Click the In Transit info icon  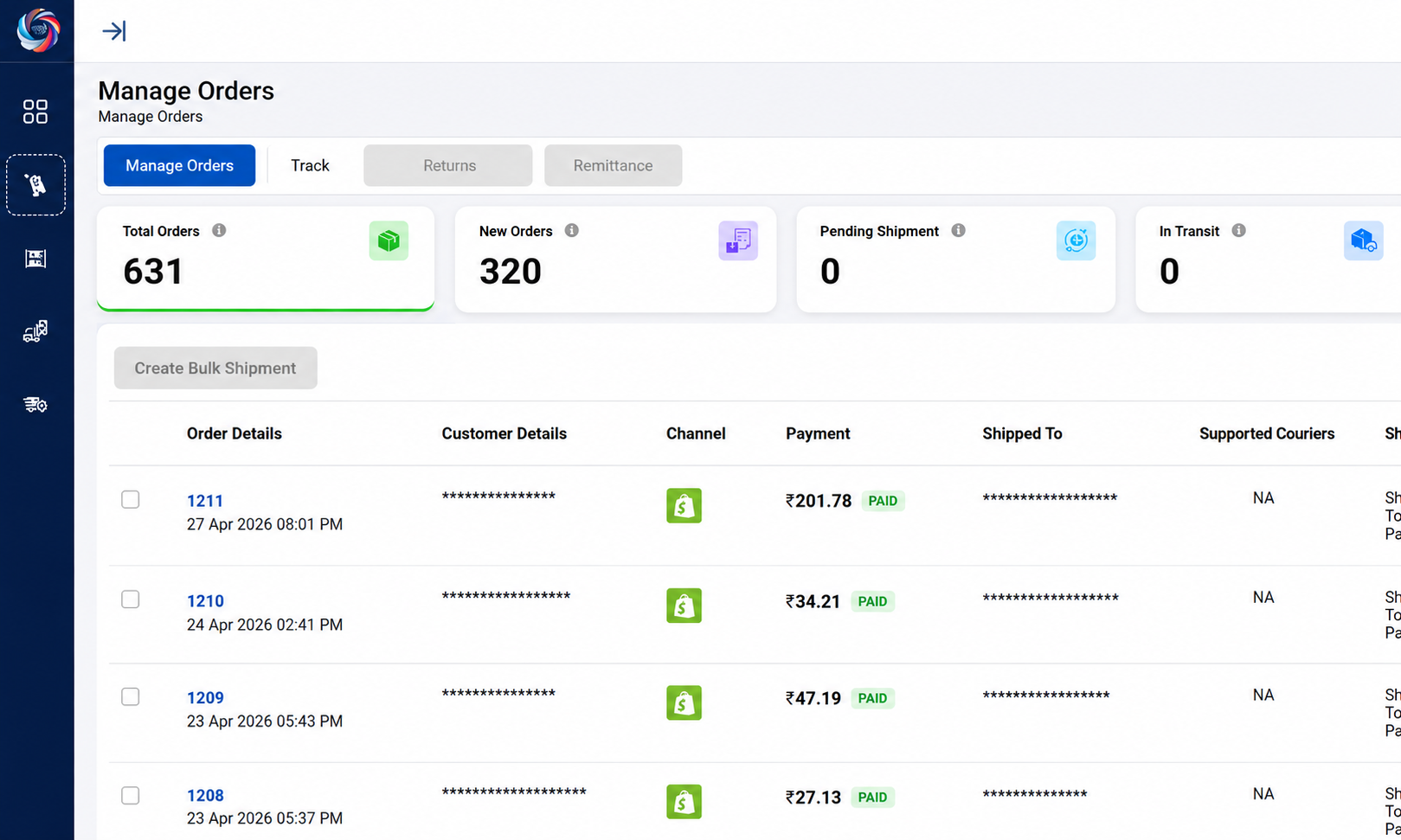pos(1239,230)
